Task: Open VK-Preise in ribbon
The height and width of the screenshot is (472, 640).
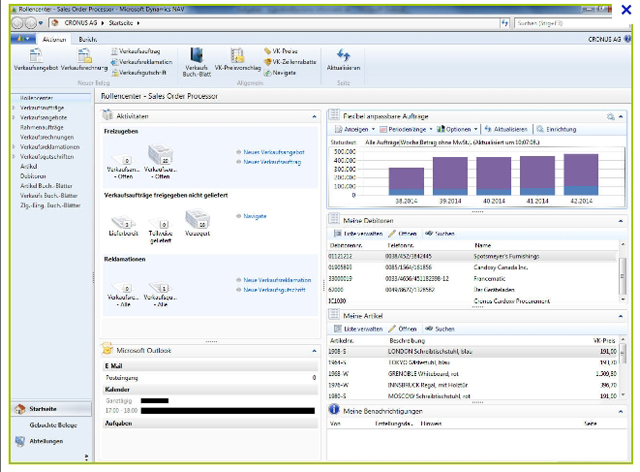Action: point(281,51)
